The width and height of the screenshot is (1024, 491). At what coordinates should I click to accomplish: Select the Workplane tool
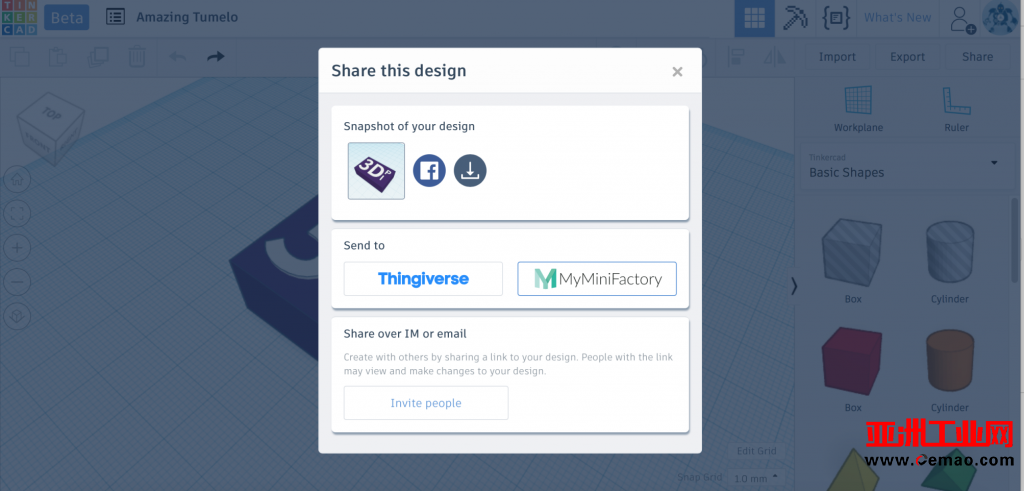[x=858, y=109]
